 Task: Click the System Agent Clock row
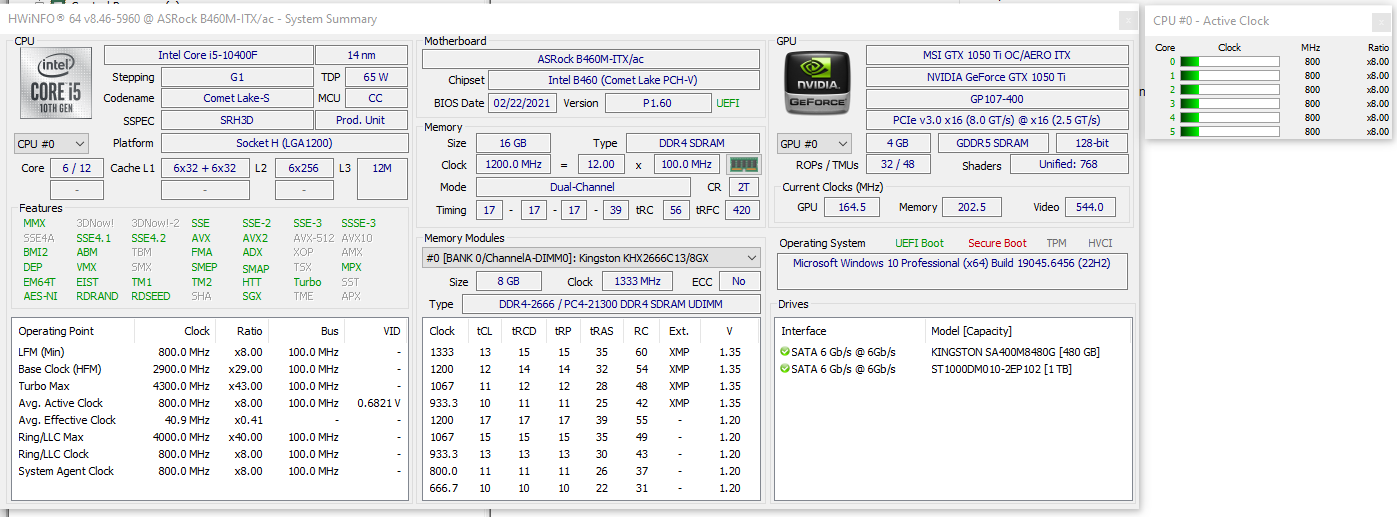[x=210, y=471]
